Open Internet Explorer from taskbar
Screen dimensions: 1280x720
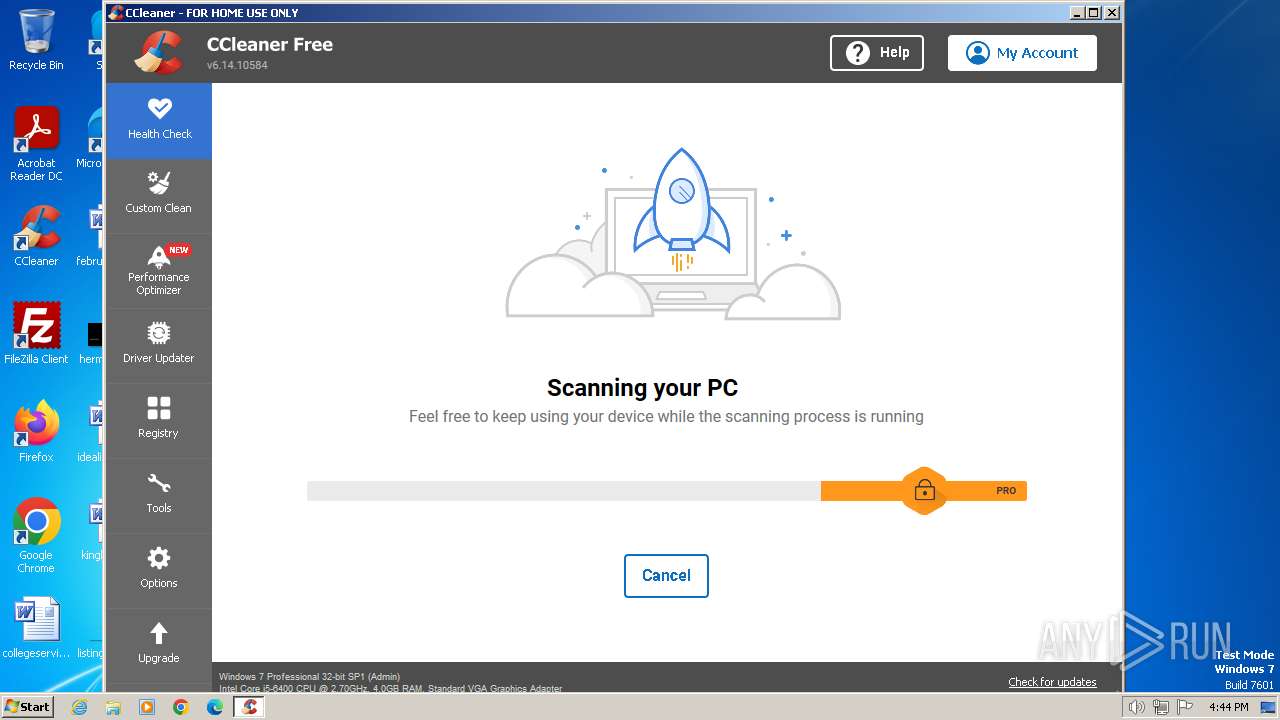[80, 707]
